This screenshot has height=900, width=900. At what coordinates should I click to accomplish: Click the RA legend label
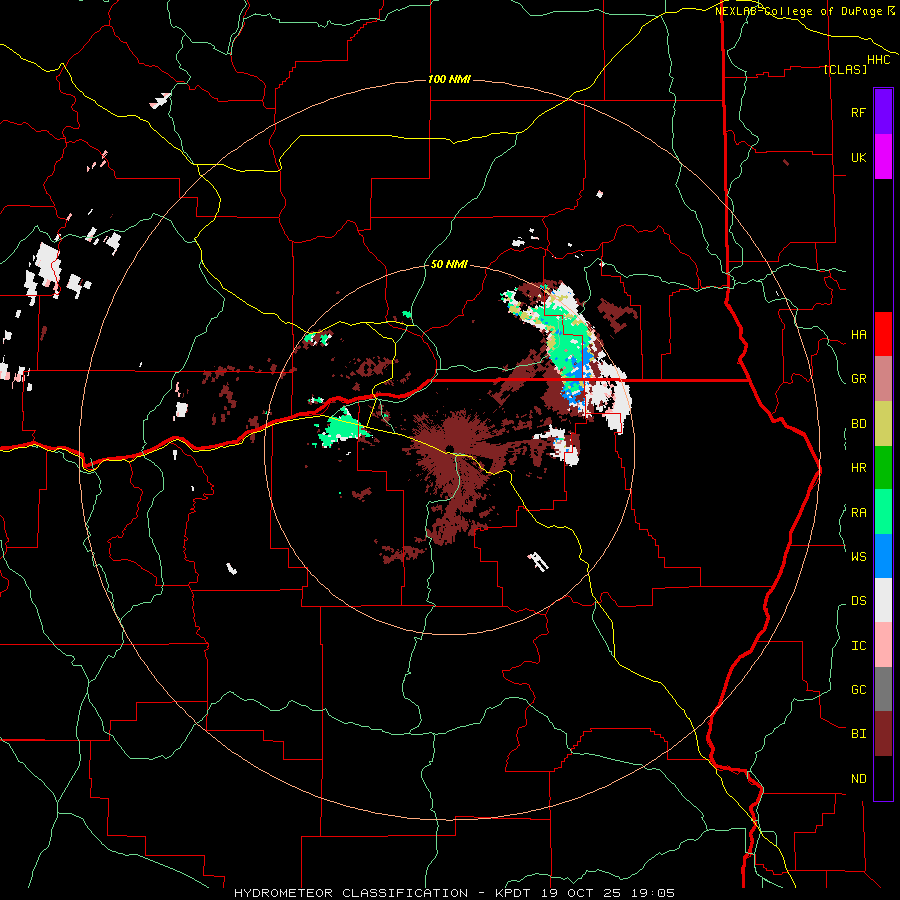(858, 513)
